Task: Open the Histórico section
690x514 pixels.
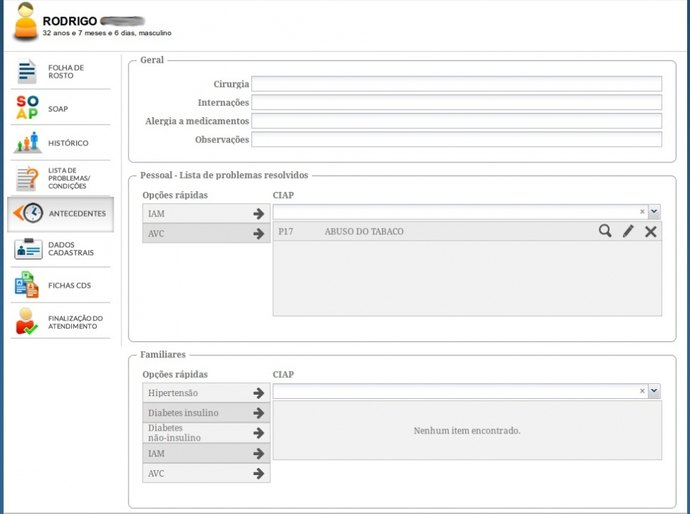Action: pos(60,143)
